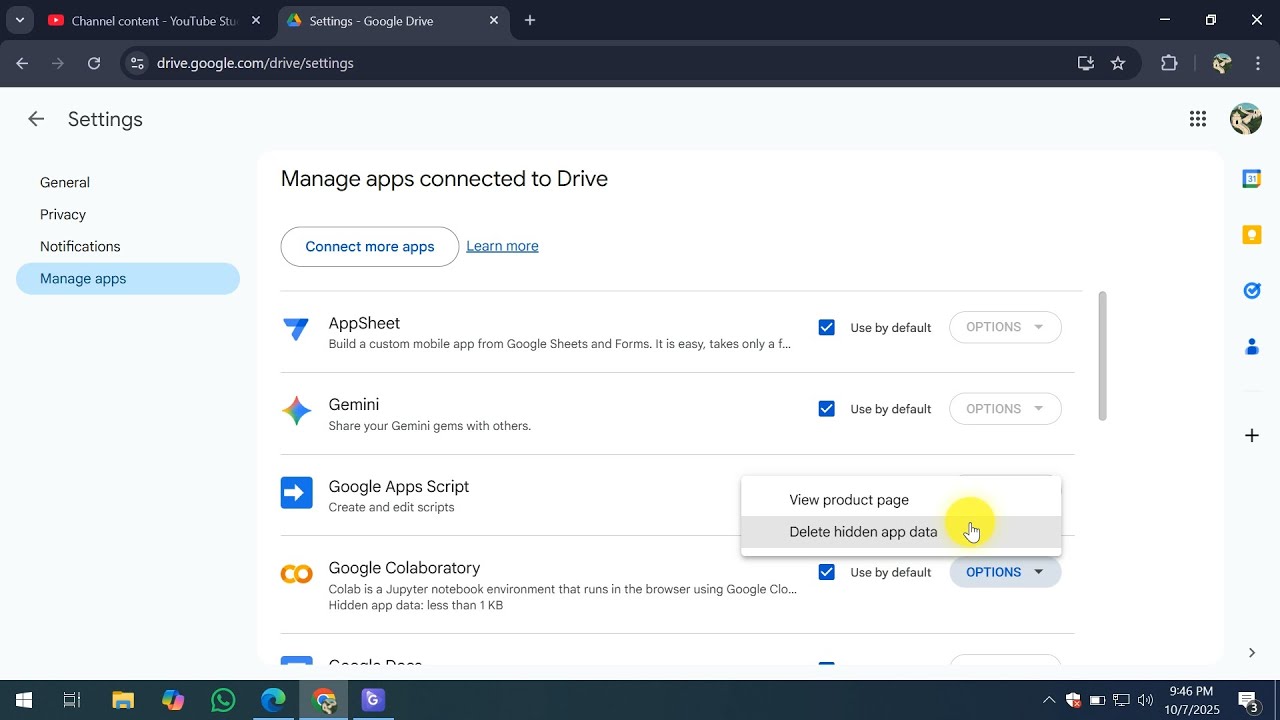Show hidden system tray icons
This screenshot has width=1280, height=720.
tap(1048, 700)
